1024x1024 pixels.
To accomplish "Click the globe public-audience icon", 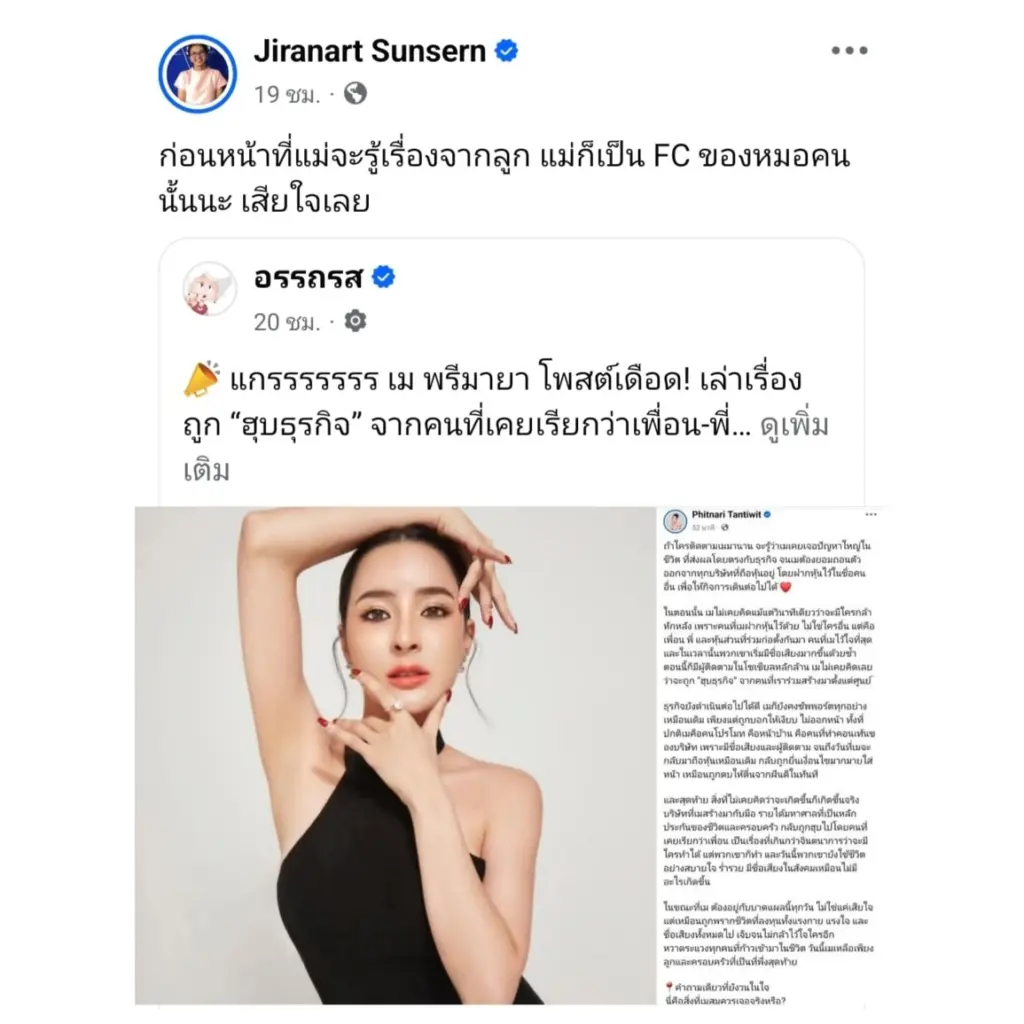I will click(x=355, y=93).
